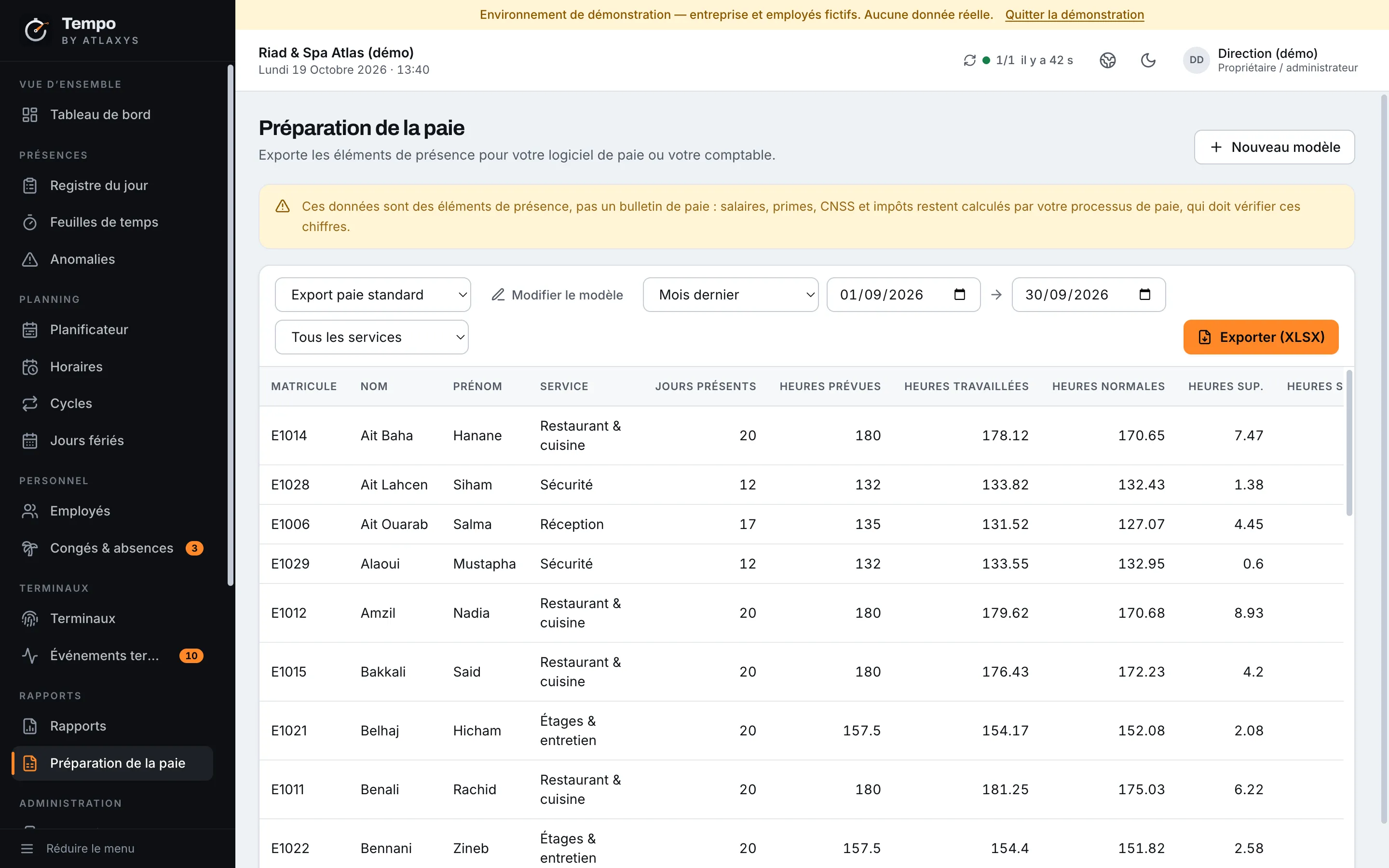Open Tableau de bord from the sidebar

click(x=112, y=115)
